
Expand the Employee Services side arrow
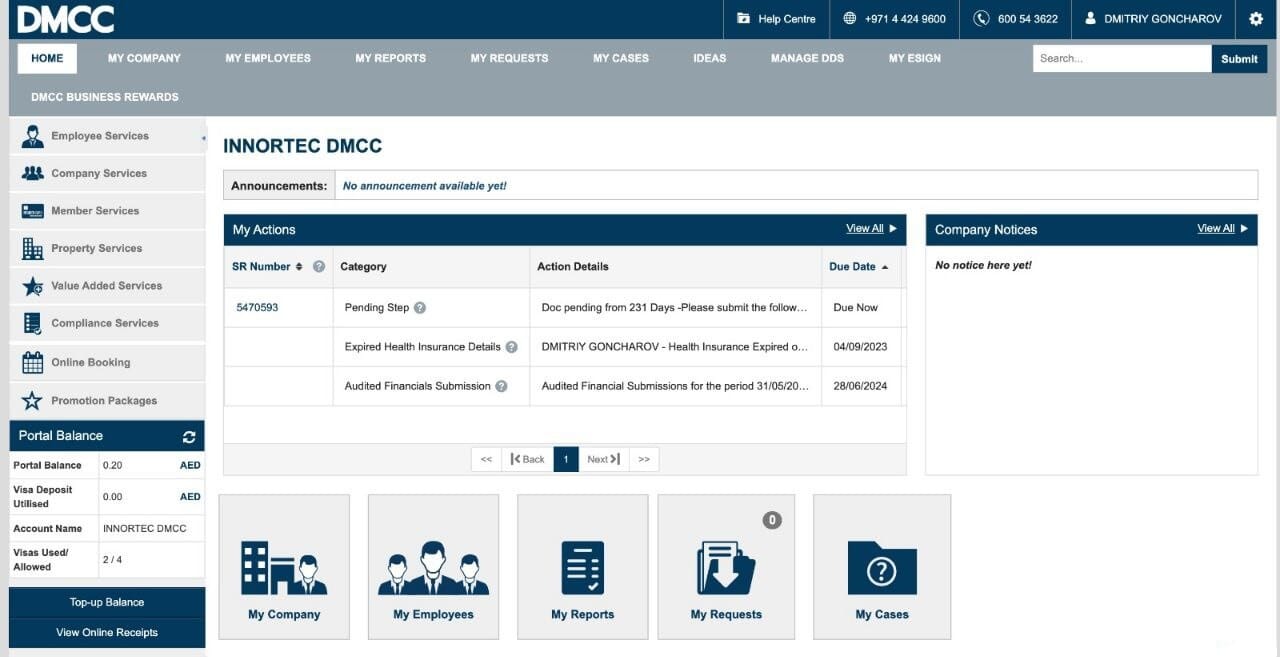click(x=203, y=137)
